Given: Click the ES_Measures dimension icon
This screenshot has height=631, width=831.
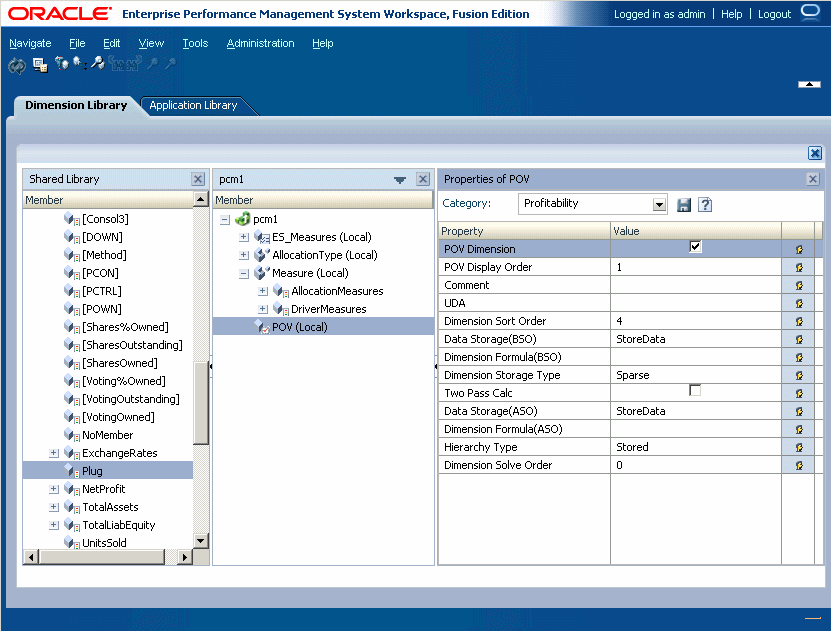Looking at the screenshot, I should tap(262, 237).
